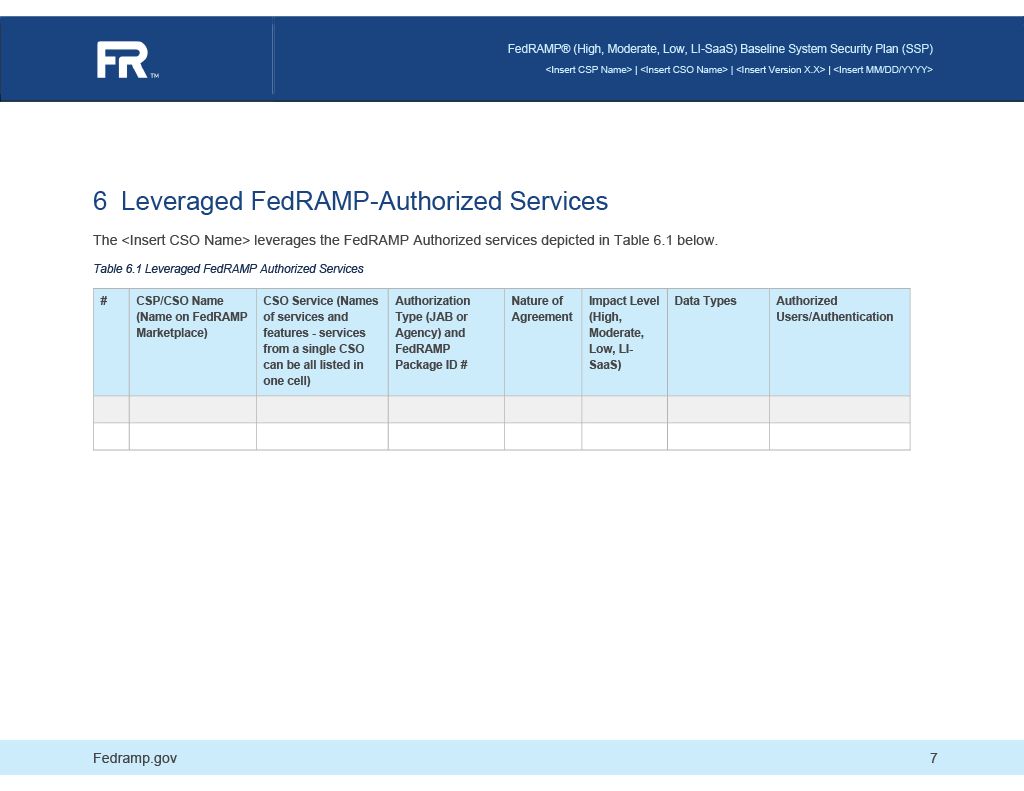
Task: Select the shaded first empty table row
Action: [x=500, y=409]
